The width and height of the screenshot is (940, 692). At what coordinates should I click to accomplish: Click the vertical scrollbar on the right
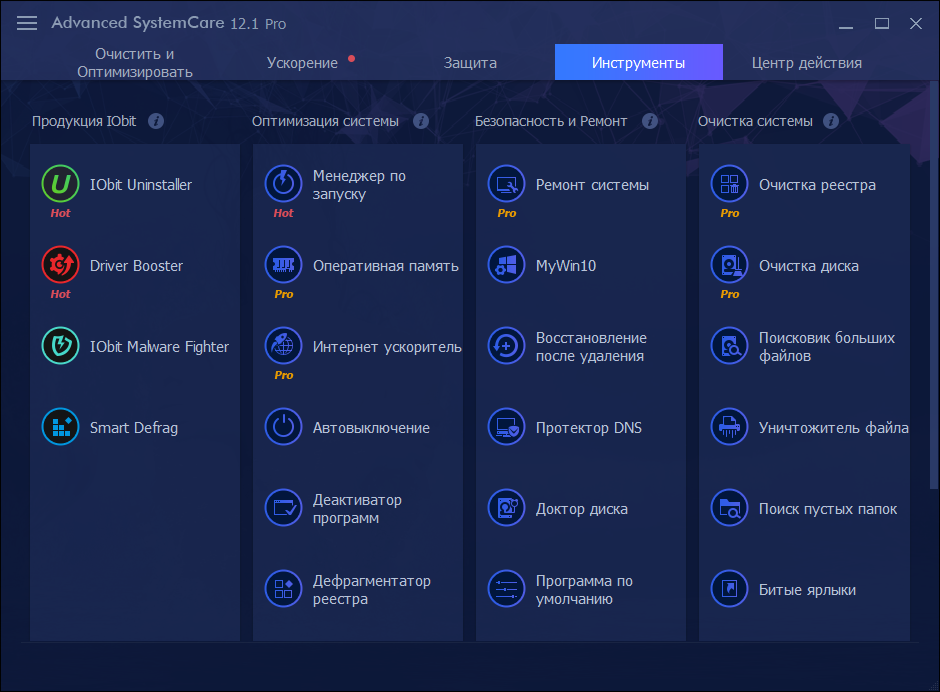933,286
